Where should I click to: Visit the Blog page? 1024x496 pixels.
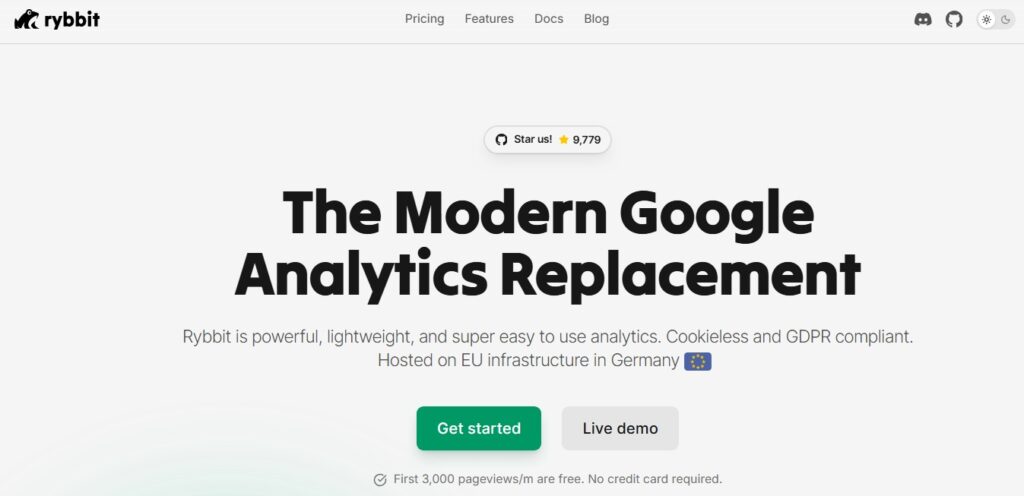point(596,19)
